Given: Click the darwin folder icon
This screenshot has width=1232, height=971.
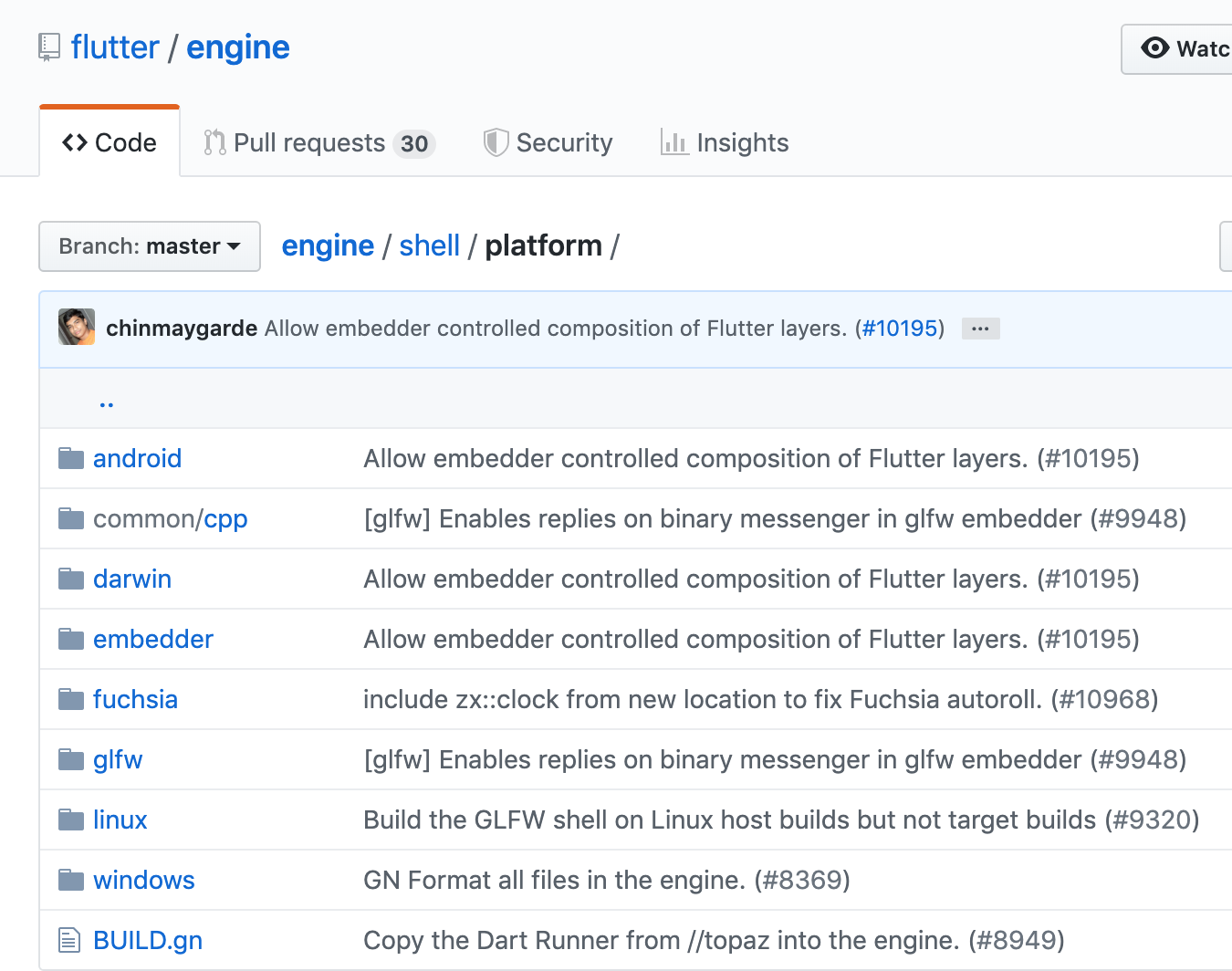Looking at the screenshot, I should point(70,579).
